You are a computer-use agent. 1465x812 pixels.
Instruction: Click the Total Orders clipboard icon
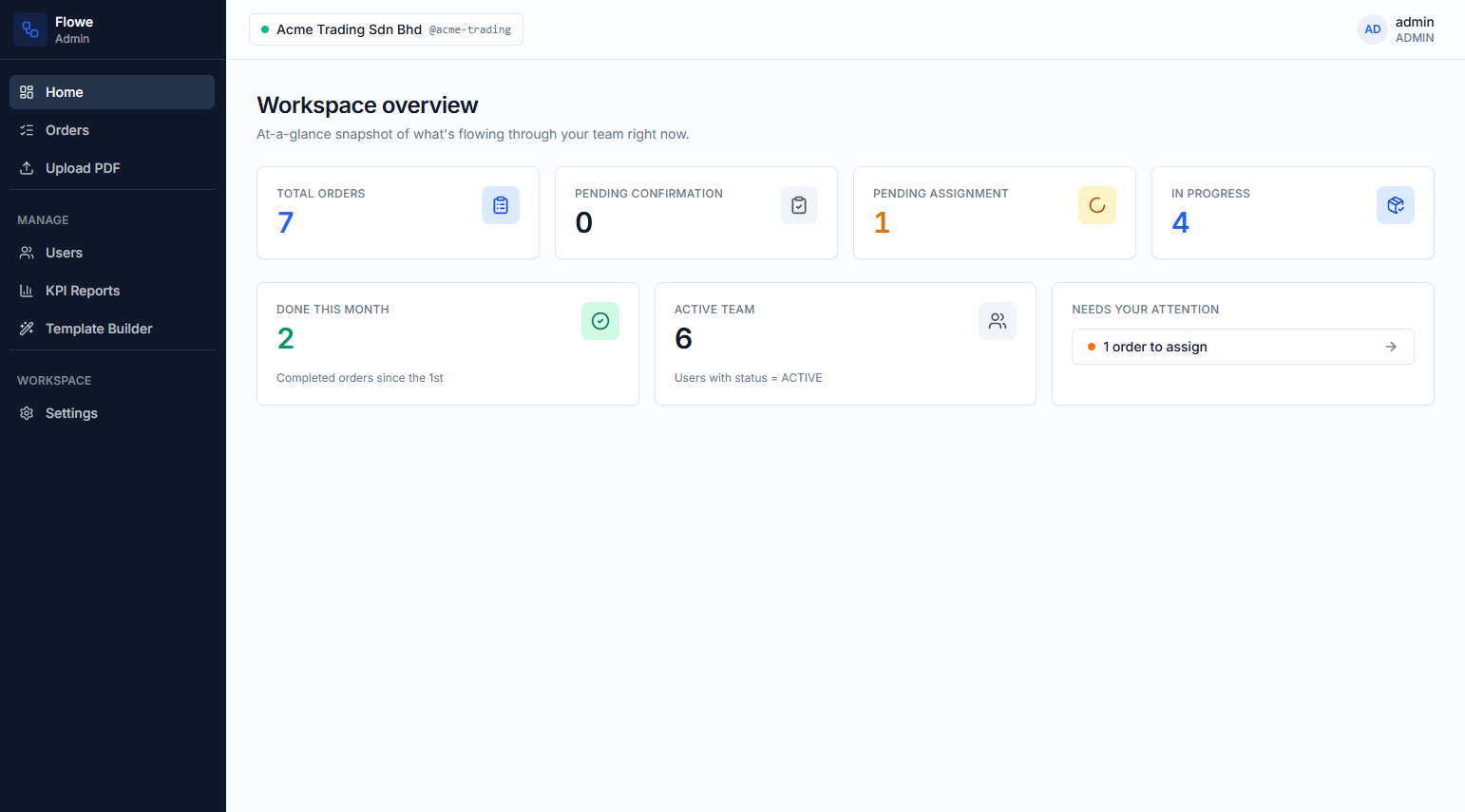(501, 205)
